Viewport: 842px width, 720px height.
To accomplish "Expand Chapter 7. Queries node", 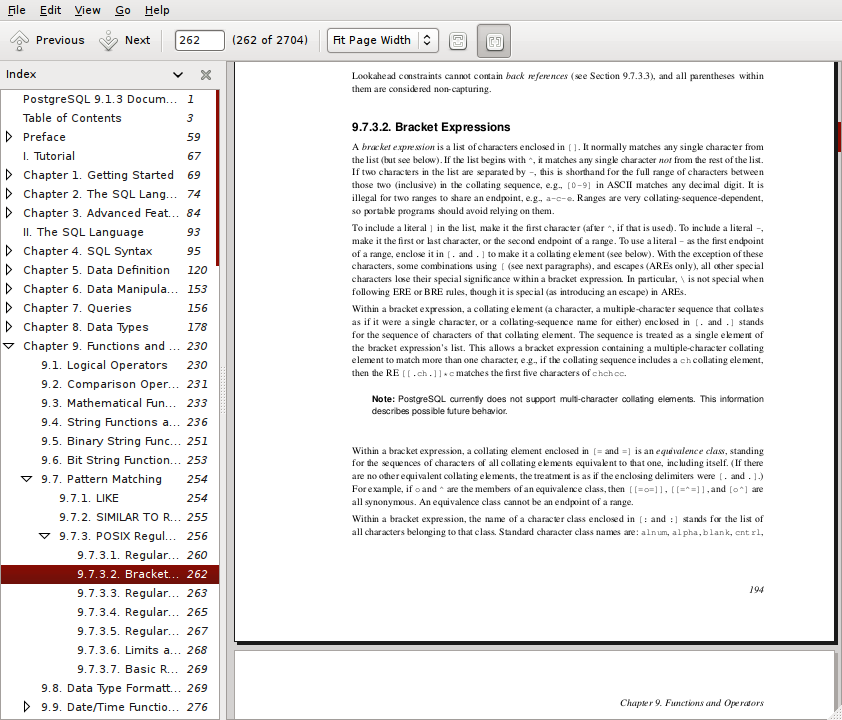I will [x=9, y=308].
